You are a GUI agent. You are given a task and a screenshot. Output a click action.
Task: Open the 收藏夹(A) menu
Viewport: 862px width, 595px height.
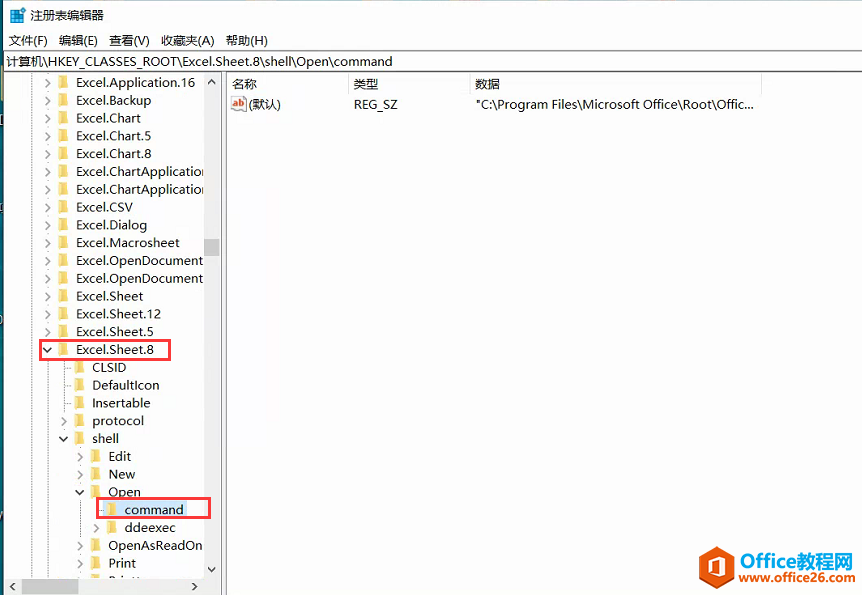point(187,41)
